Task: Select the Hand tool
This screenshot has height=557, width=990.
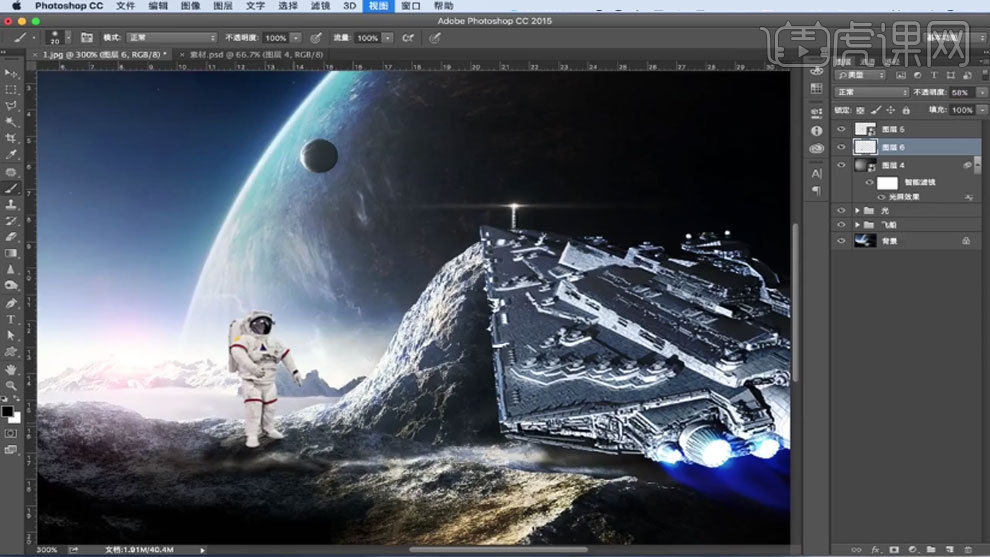Action: coord(11,369)
